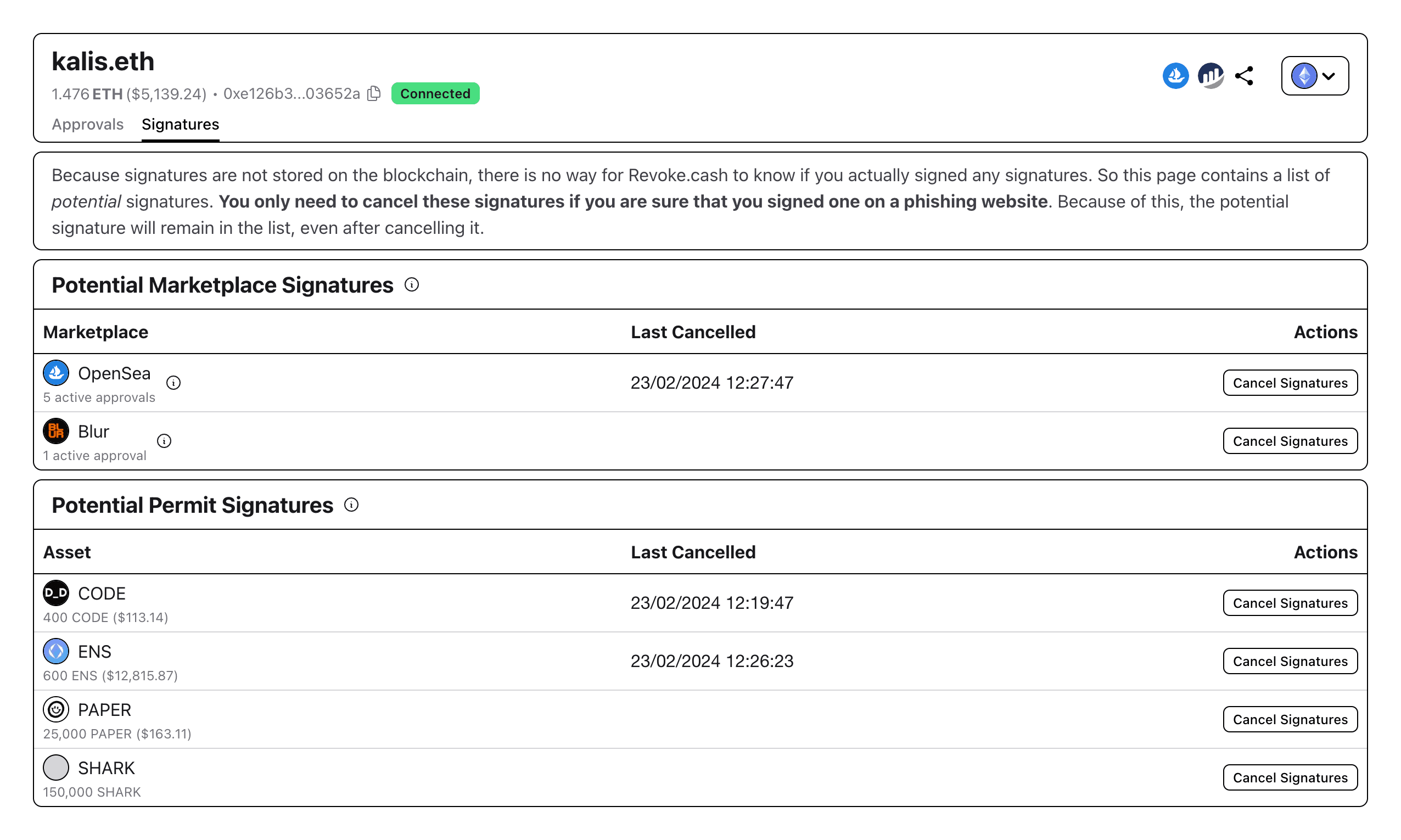Open the info tooltip beside OpenSea approvals
Image resolution: width=1401 pixels, height=840 pixels.
(173, 383)
